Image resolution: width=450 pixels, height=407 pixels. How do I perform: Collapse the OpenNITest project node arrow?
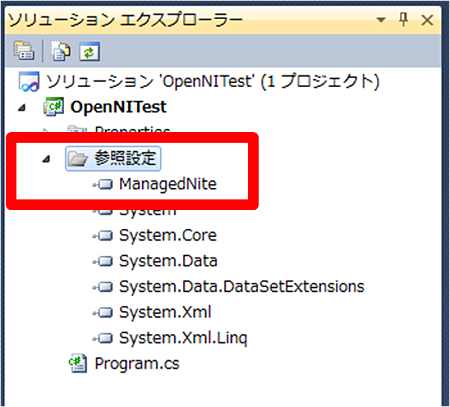coord(22,108)
